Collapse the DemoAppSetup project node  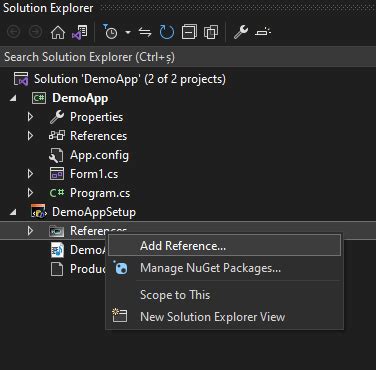point(13,212)
